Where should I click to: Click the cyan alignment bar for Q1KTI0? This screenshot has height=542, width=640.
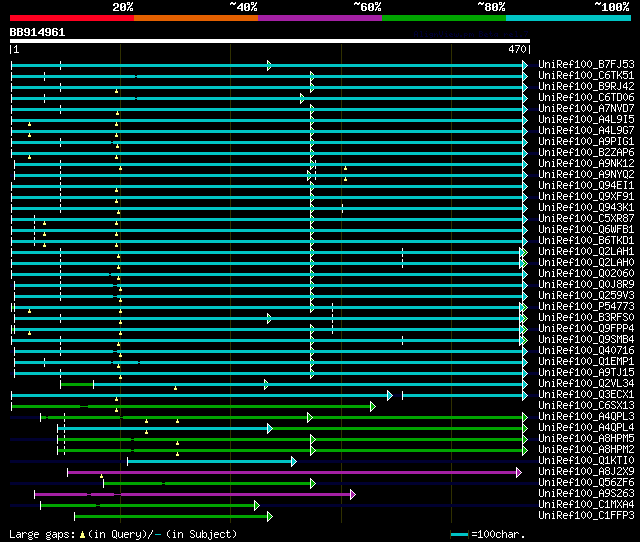tap(210, 462)
